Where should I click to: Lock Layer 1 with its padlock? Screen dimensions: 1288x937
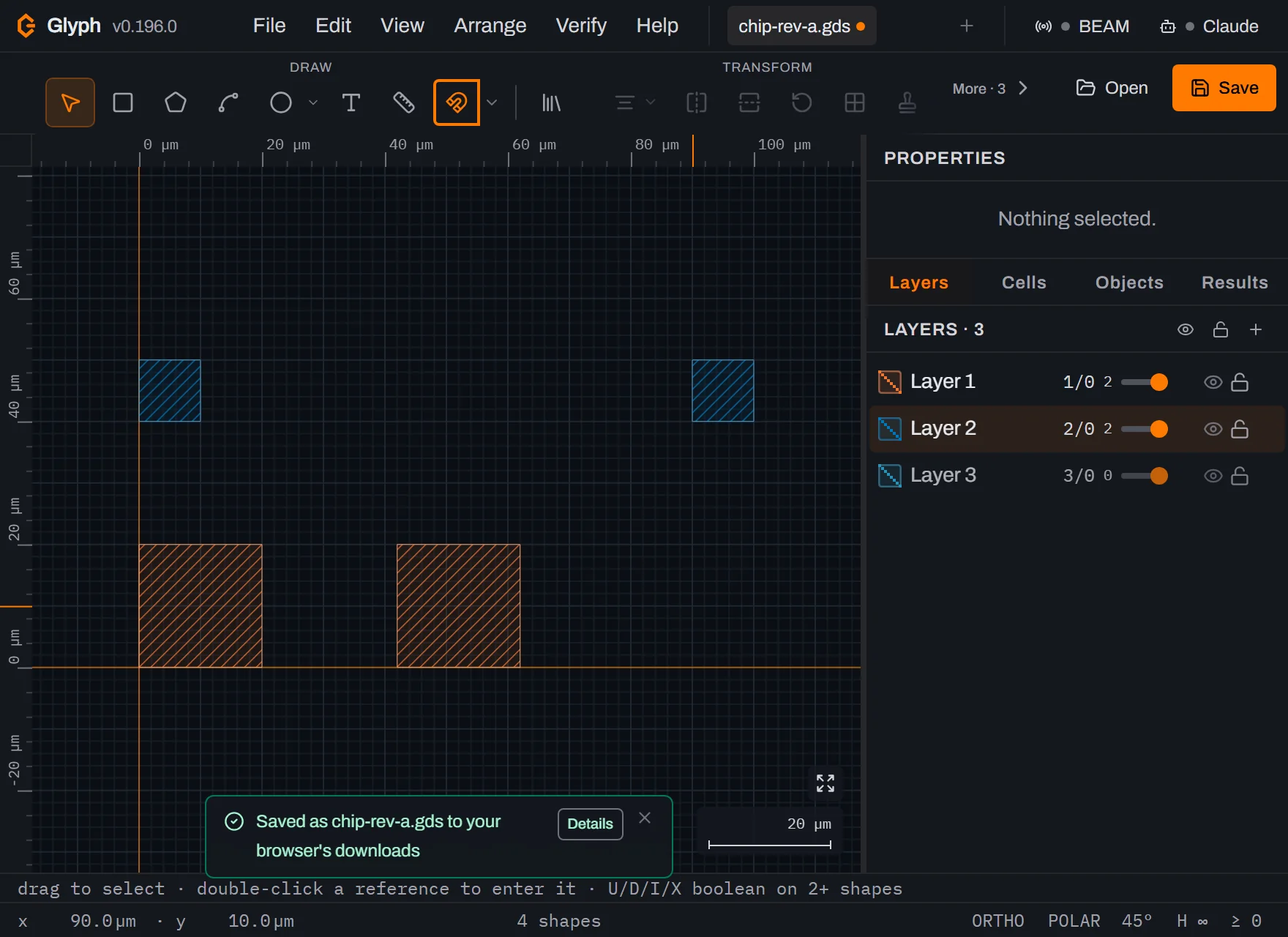(1240, 382)
